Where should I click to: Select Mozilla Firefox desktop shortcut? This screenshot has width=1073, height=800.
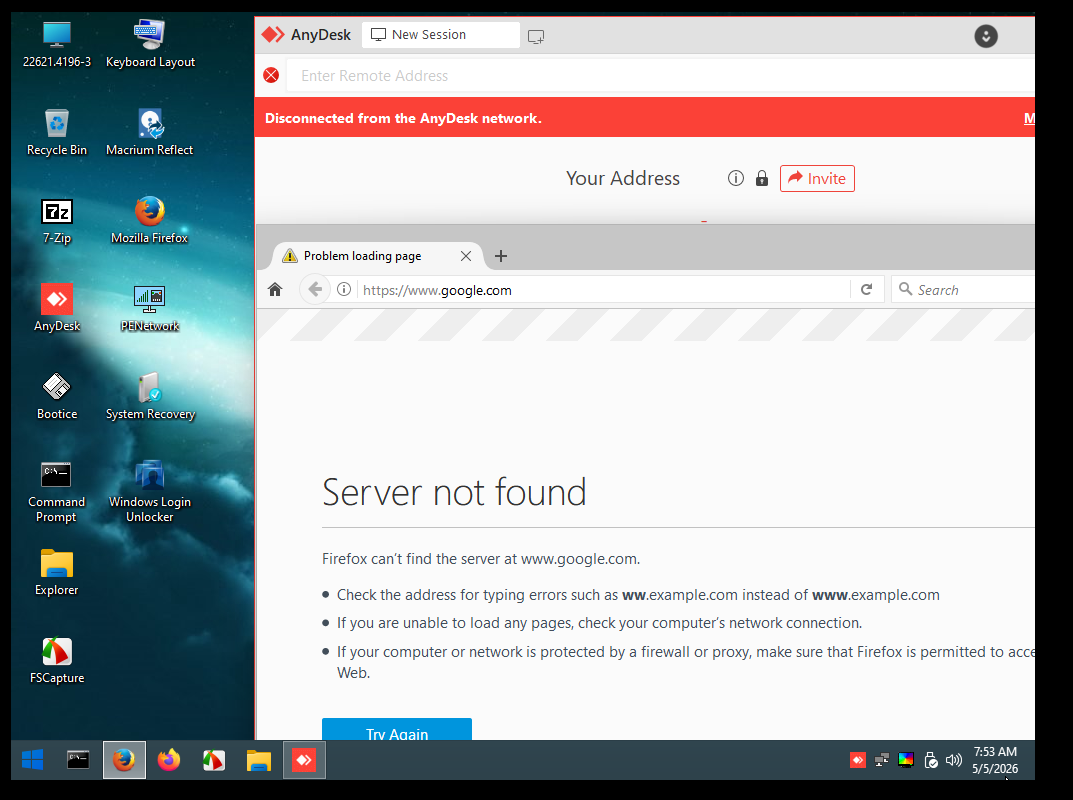pyautogui.click(x=150, y=220)
